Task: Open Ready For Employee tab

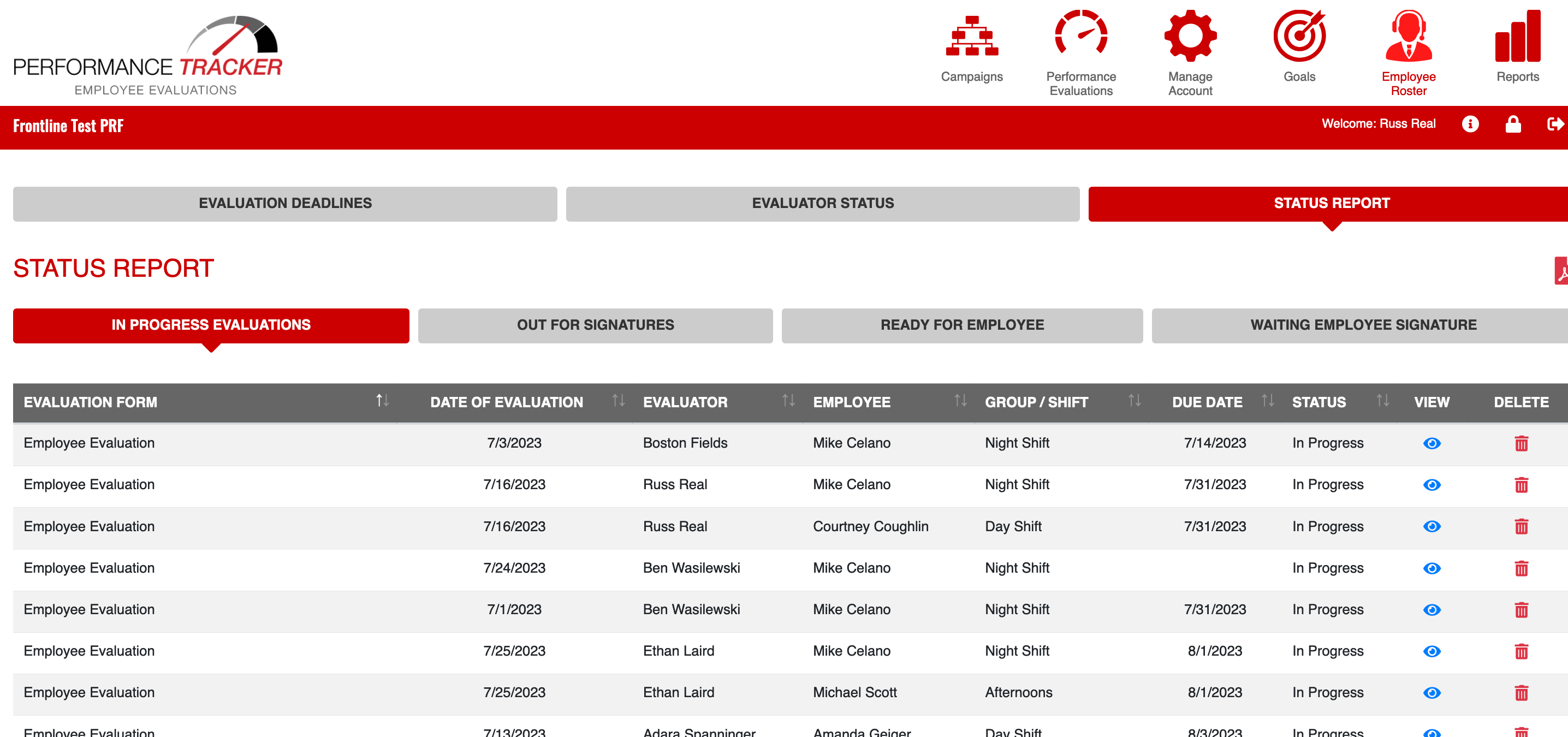Action: coord(962,325)
